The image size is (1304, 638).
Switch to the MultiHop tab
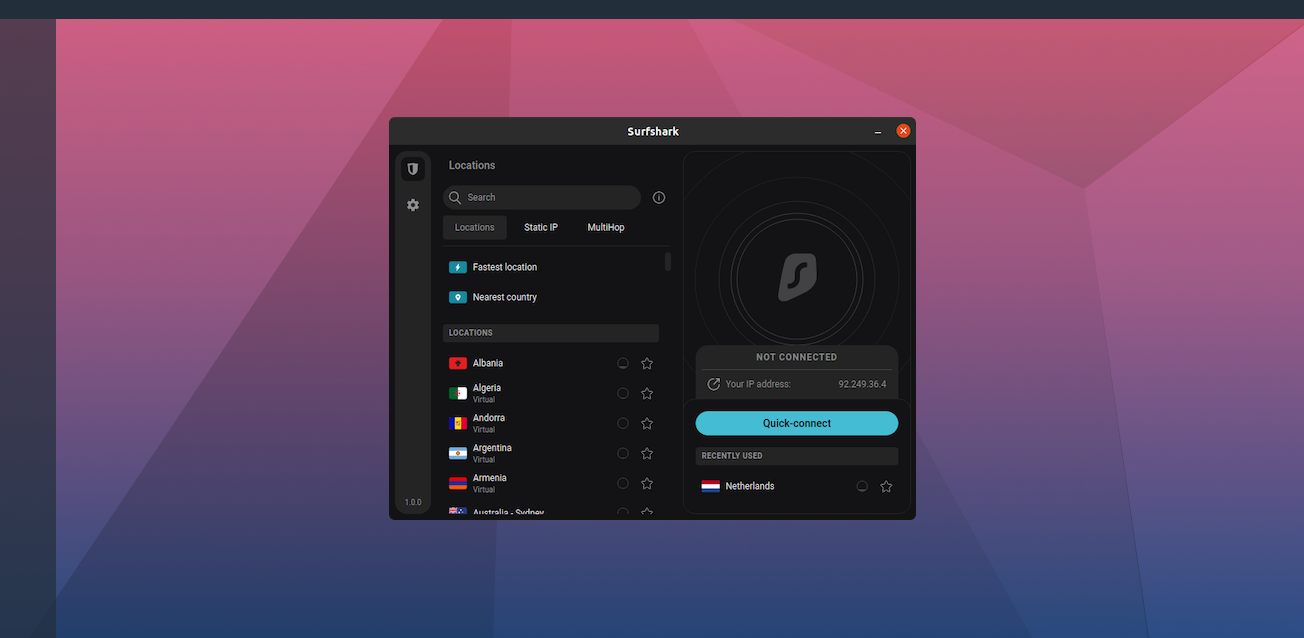(x=606, y=228)
